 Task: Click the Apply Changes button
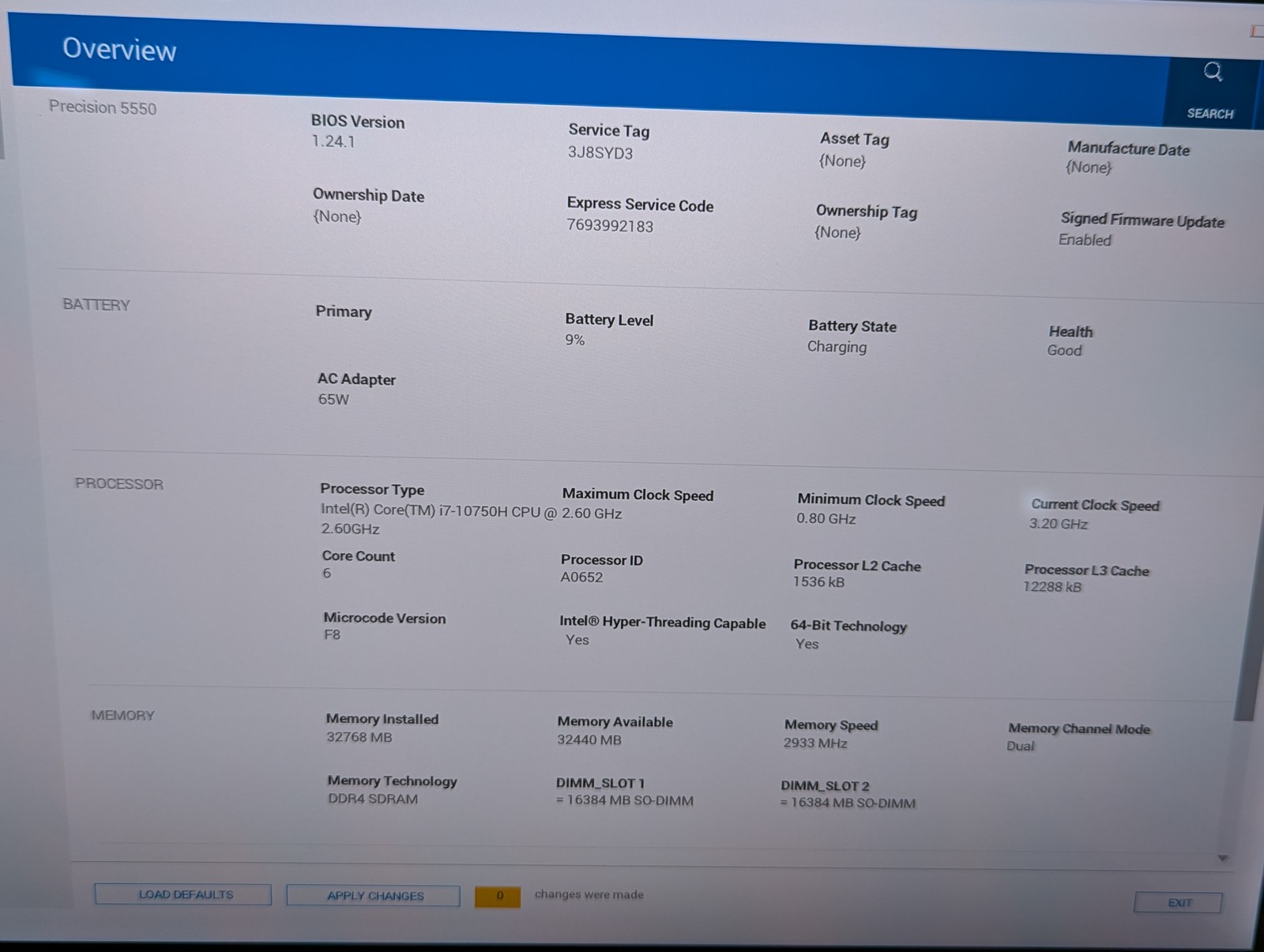[x=373, y=896]
